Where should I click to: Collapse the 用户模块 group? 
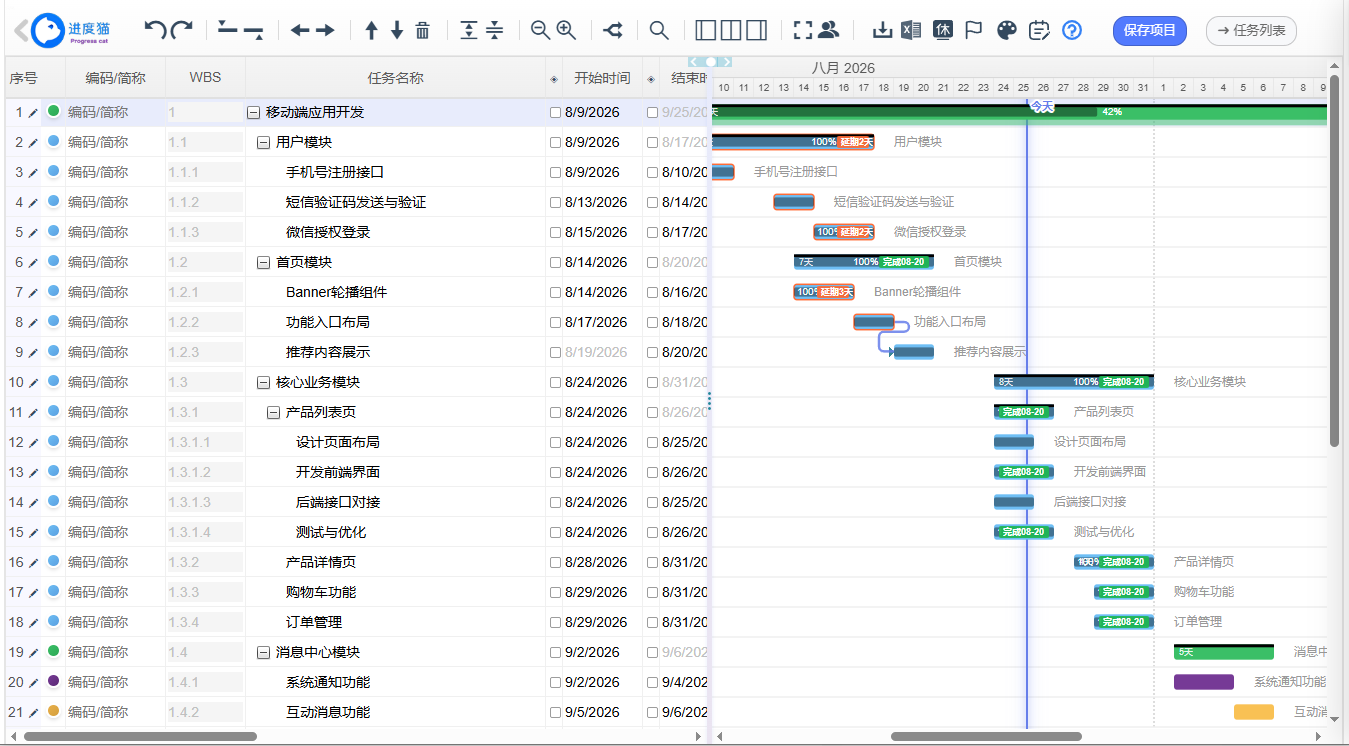pos(263,143)
